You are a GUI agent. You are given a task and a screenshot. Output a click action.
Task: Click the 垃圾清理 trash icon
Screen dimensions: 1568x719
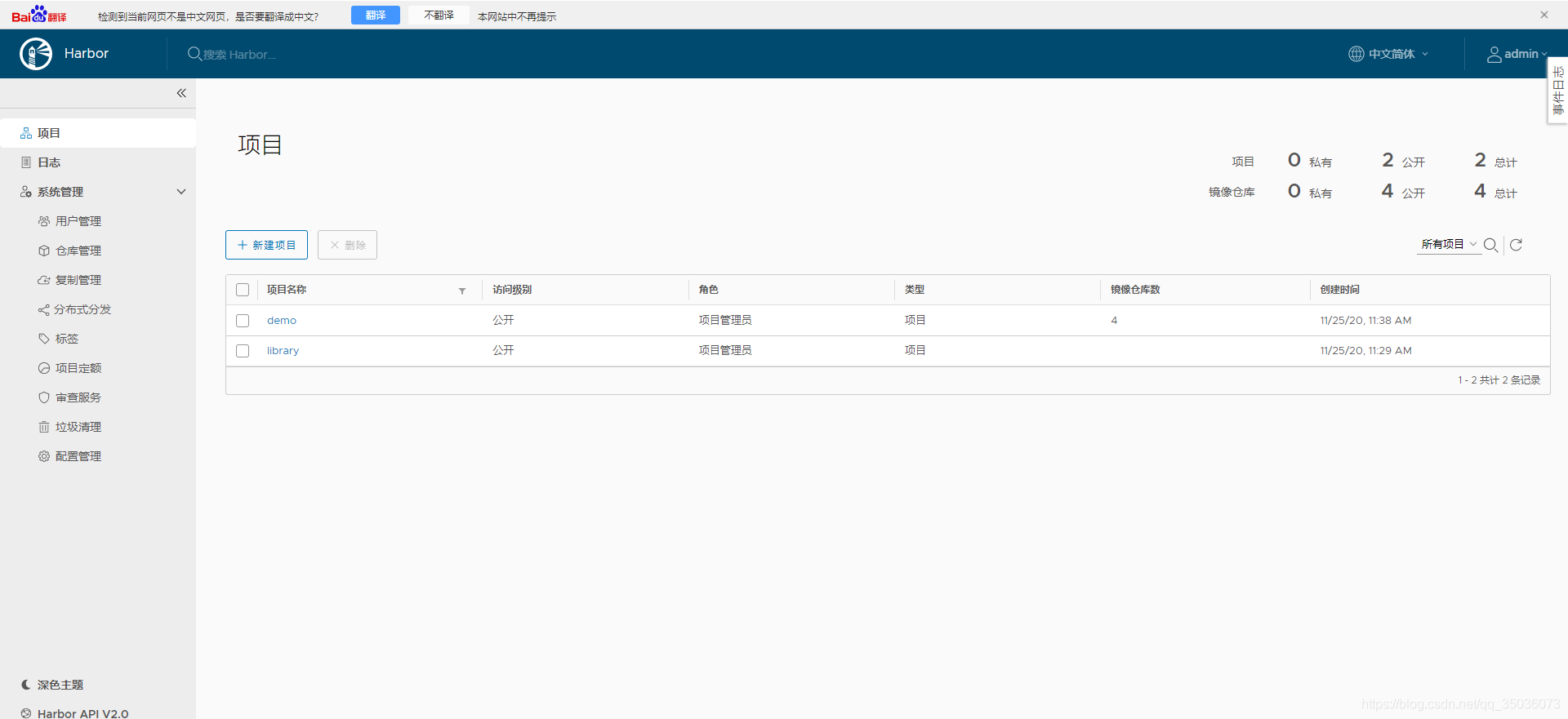(44, 427)
